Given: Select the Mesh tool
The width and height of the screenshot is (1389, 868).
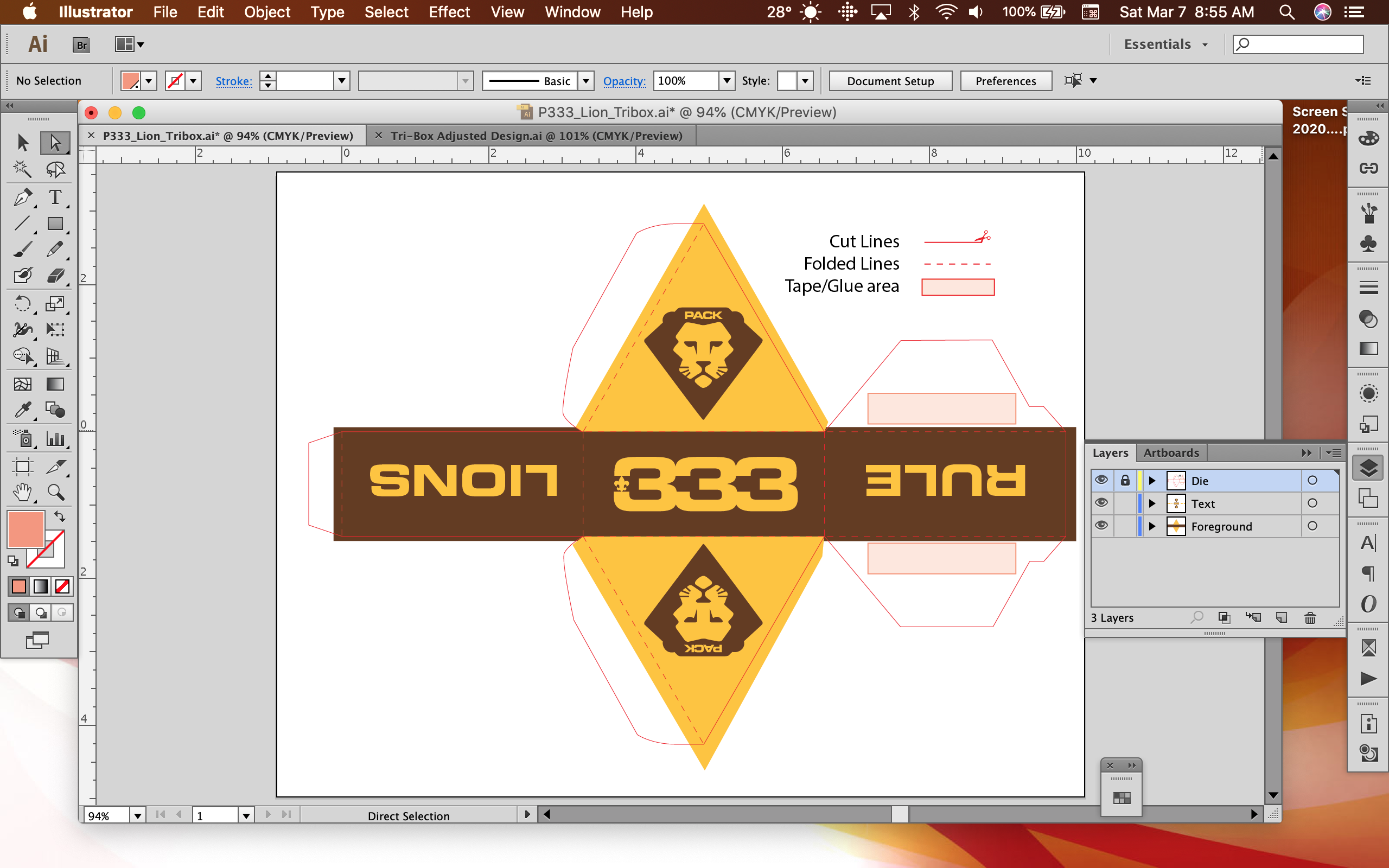Looking at the screenshot, I should tap(23, 384).
